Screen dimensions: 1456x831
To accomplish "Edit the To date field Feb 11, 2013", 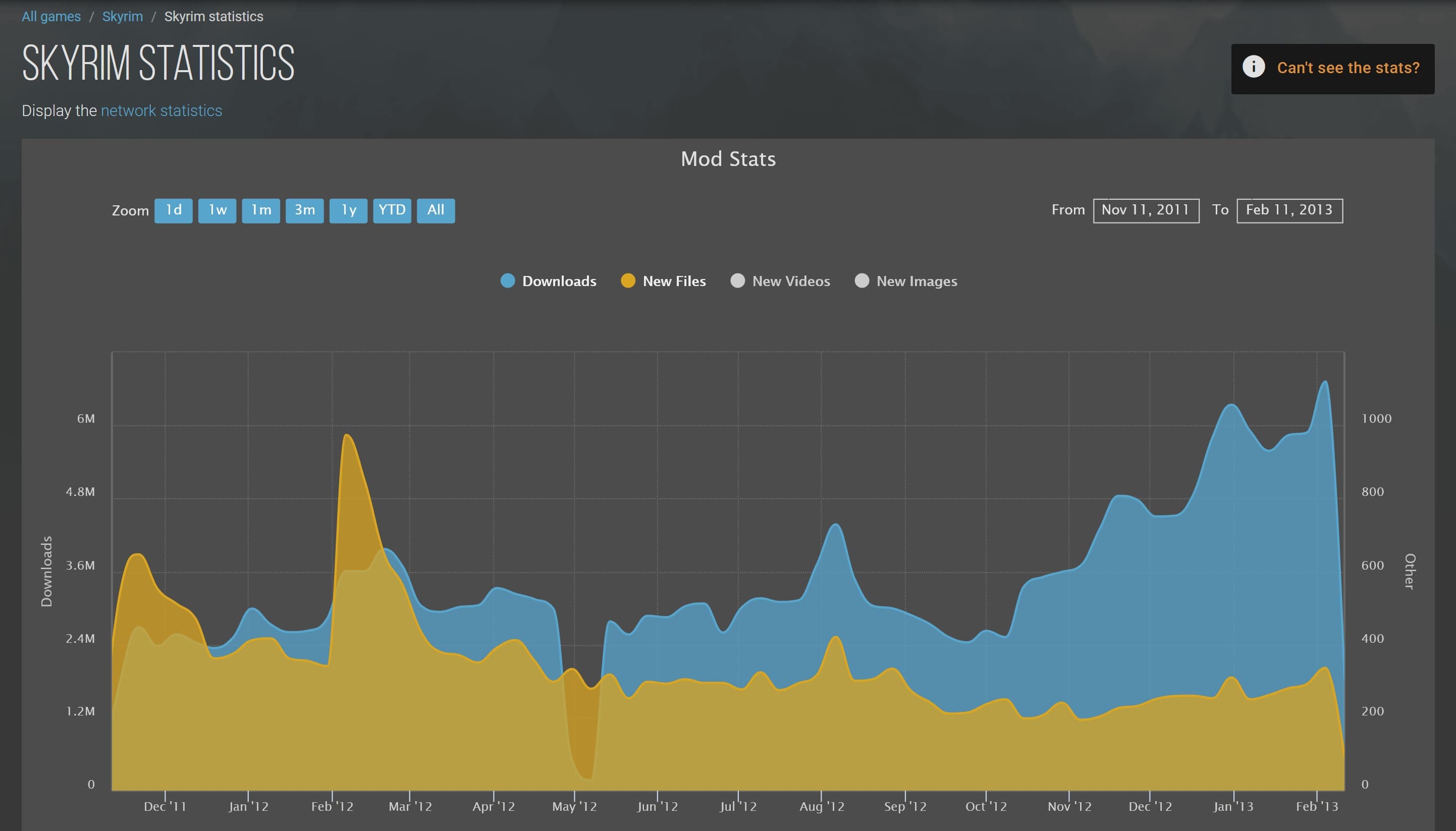I will [1289, 210].
